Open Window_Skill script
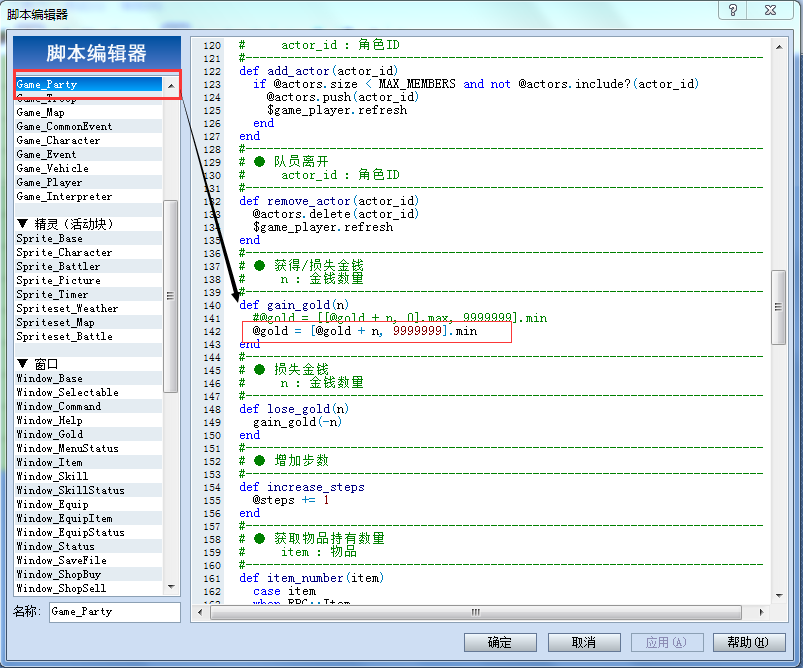 pyautogui.click(x=89, y=476)
